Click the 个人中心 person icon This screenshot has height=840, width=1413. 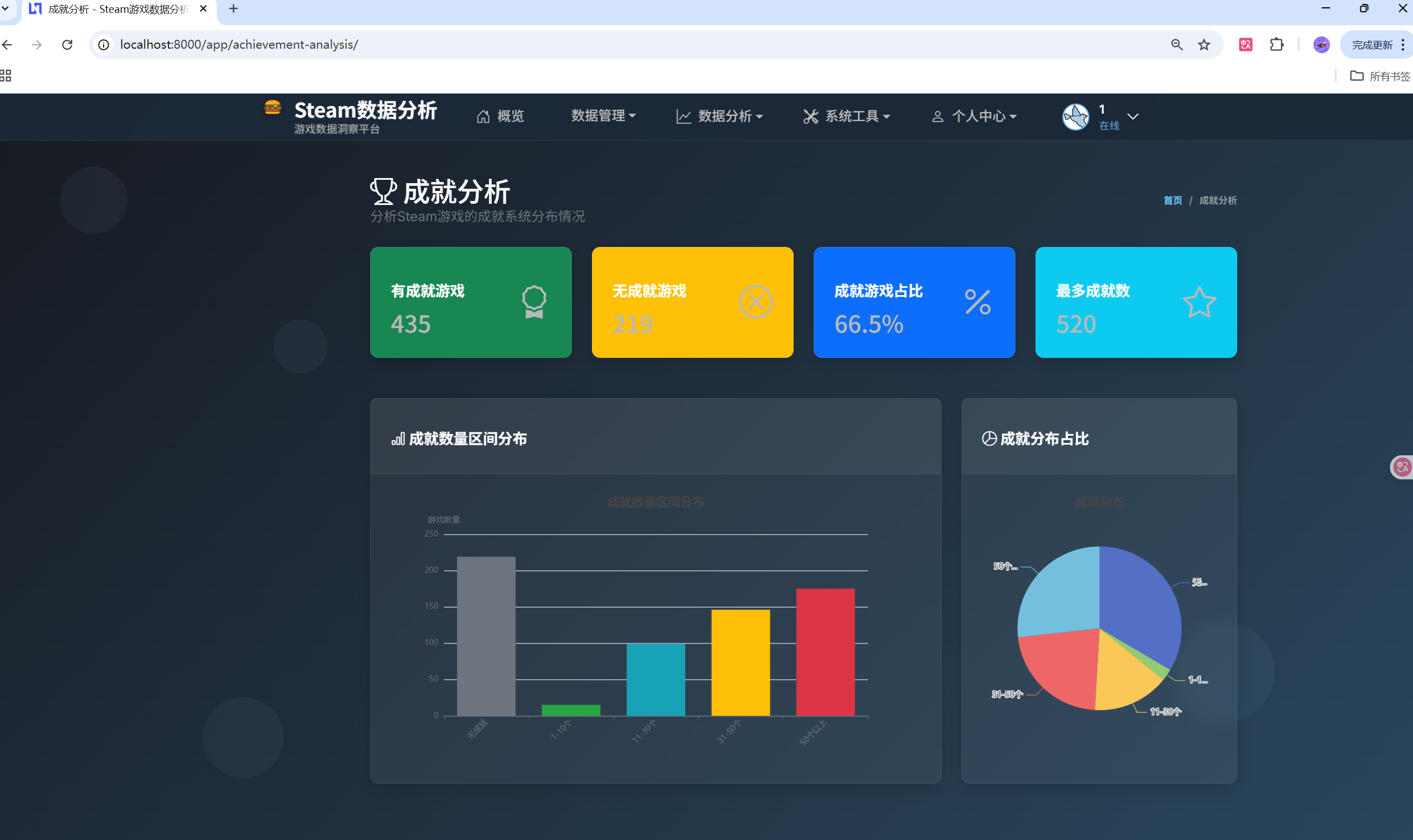pos(938,116)
